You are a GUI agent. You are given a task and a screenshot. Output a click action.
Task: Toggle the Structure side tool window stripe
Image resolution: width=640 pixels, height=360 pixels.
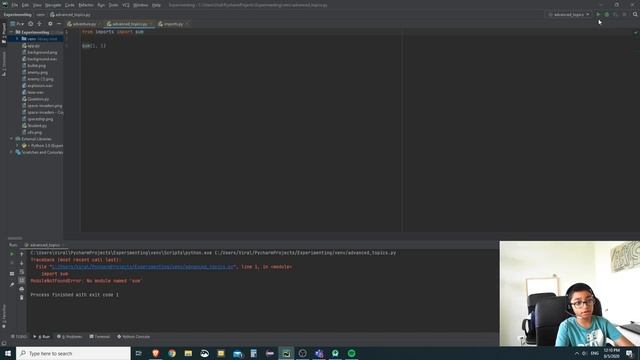click(x=4, y=64)
